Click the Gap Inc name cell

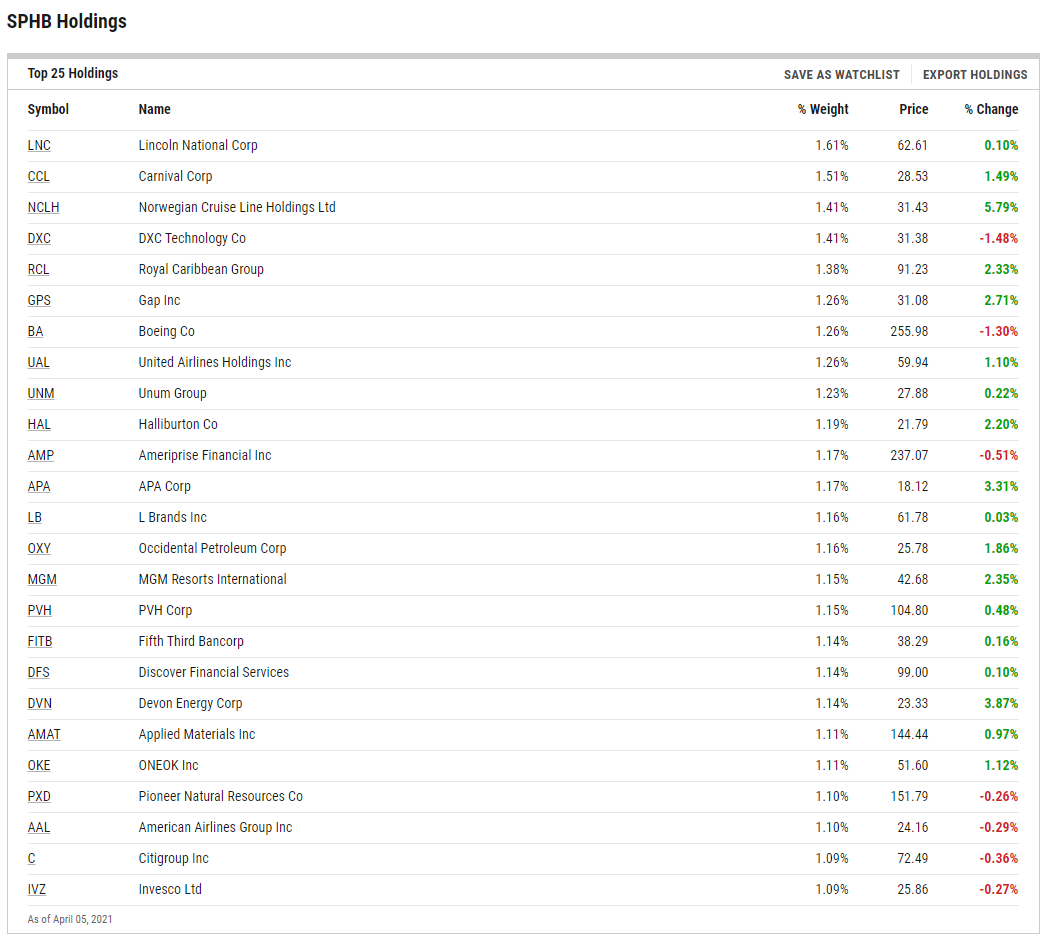pos(159,300)
